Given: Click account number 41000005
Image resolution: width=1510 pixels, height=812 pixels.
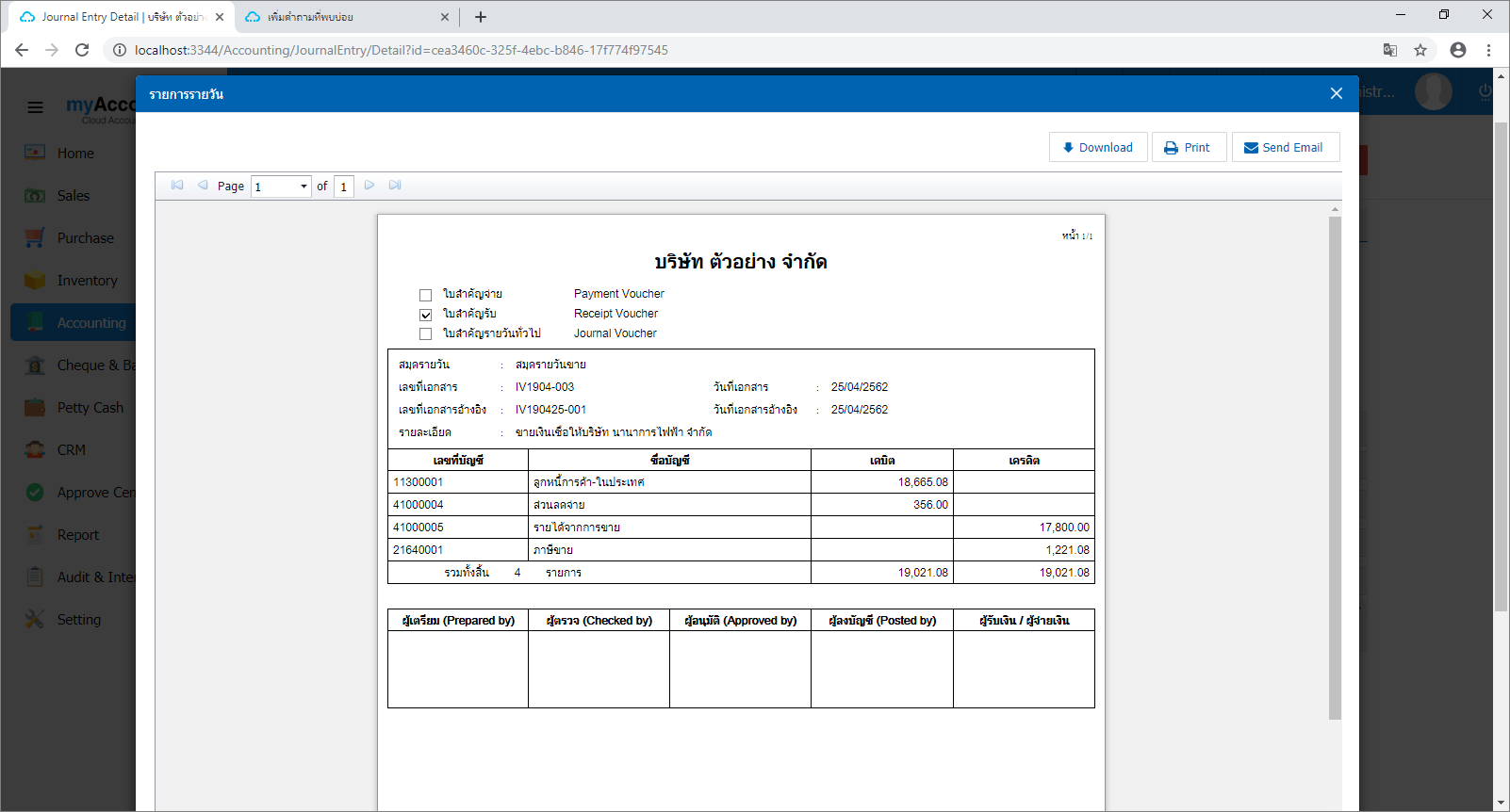Looking at the screenshot, I should coord(419,528).
